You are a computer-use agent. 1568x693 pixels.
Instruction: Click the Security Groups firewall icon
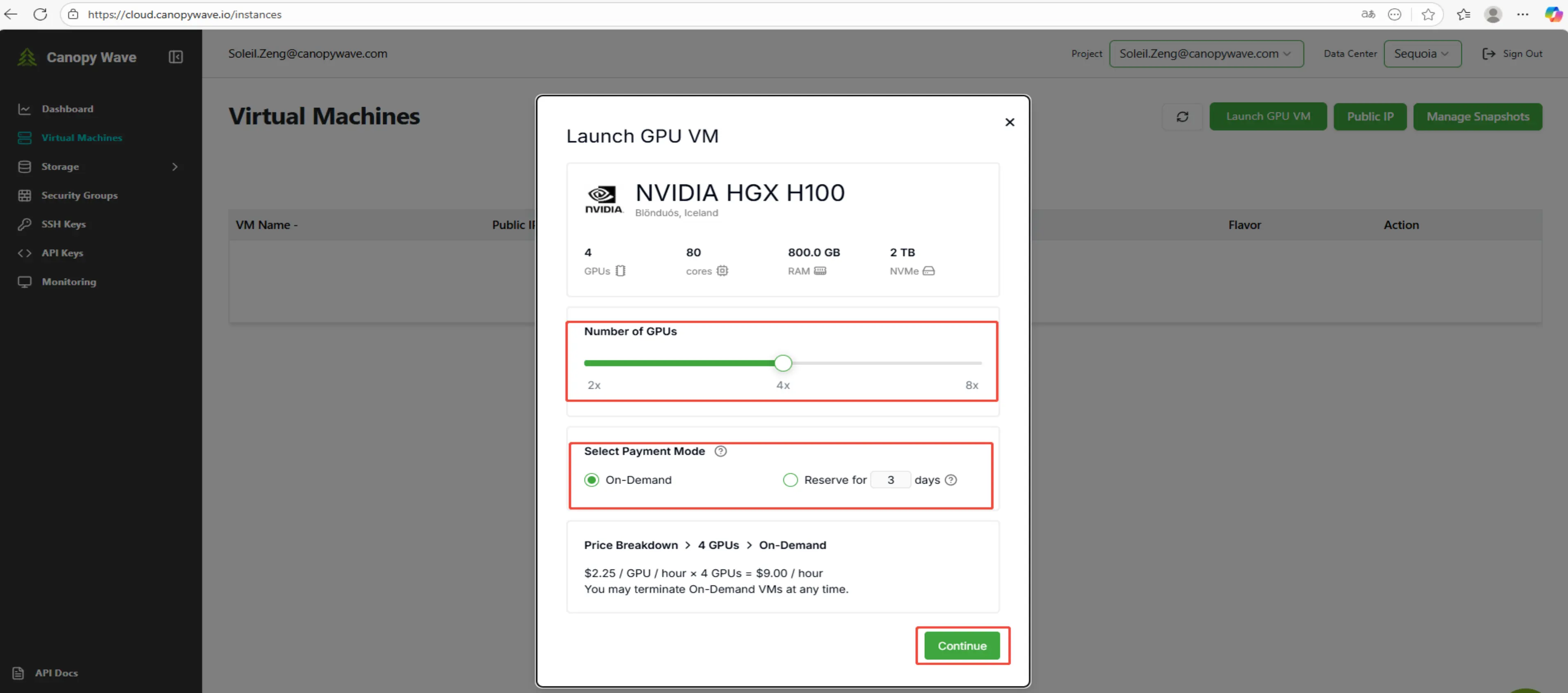coord(24,195)
